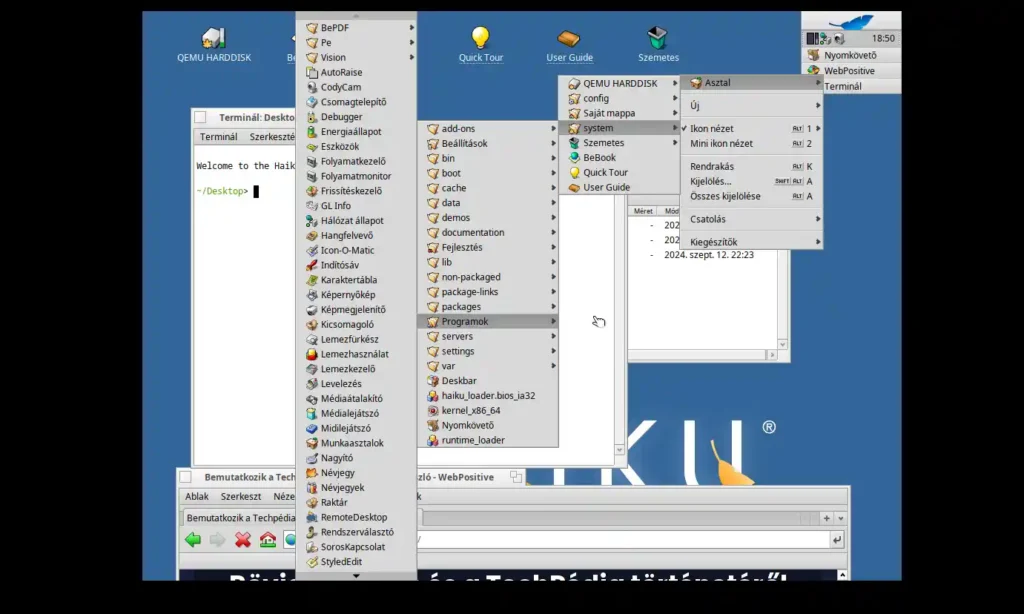Open StyledEdit text editor entry
Screen dimensions: 1024x614
[x=356, y=562]
